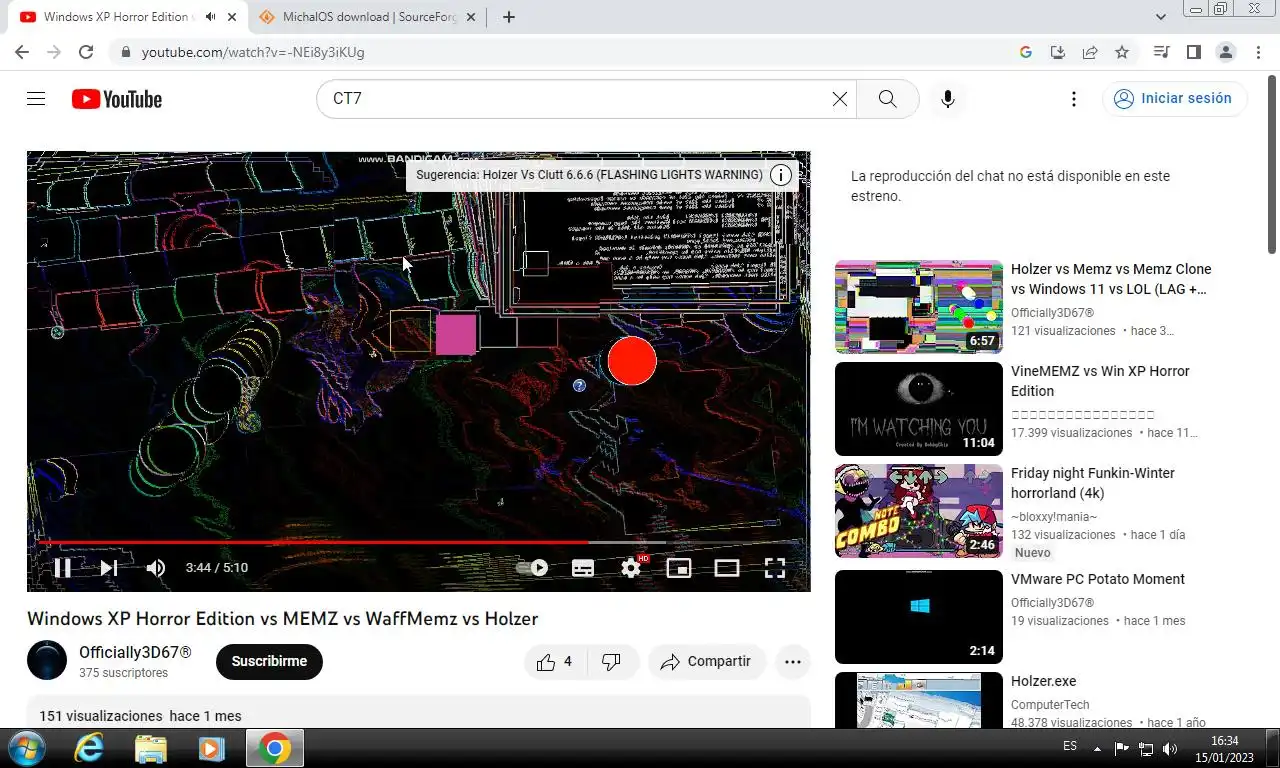Go to YouTube home via logo
The height and width of the screenshot is (768, 1280).
click(x=117, y=99)
